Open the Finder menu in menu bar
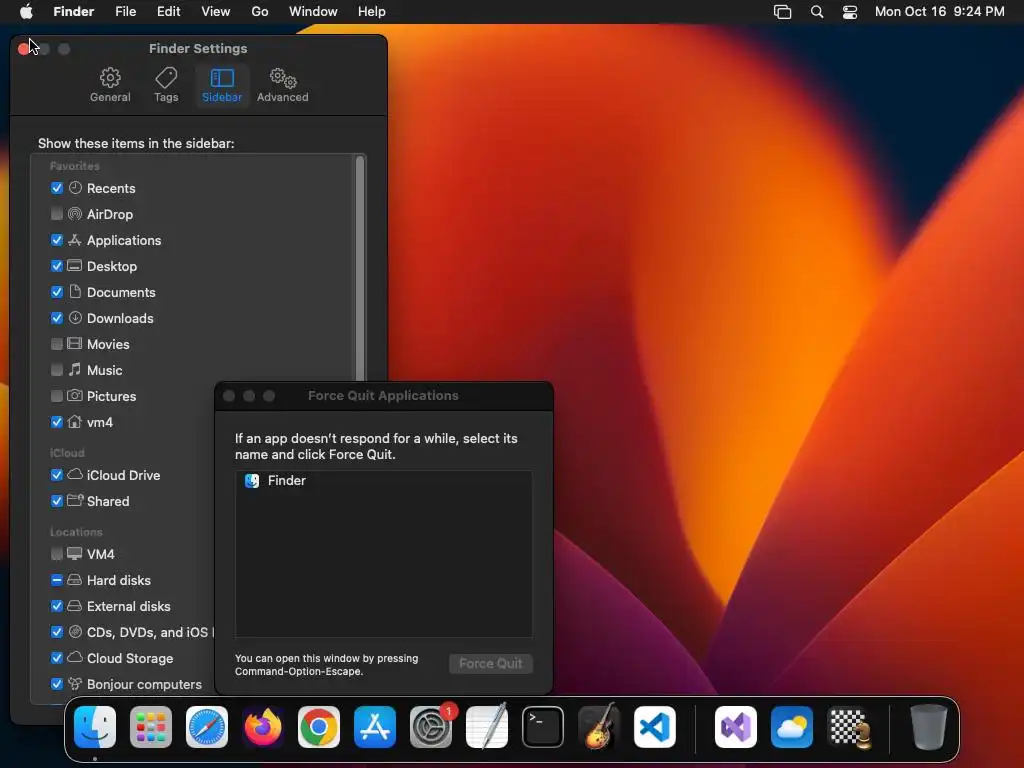 click(x=74, y=12)
